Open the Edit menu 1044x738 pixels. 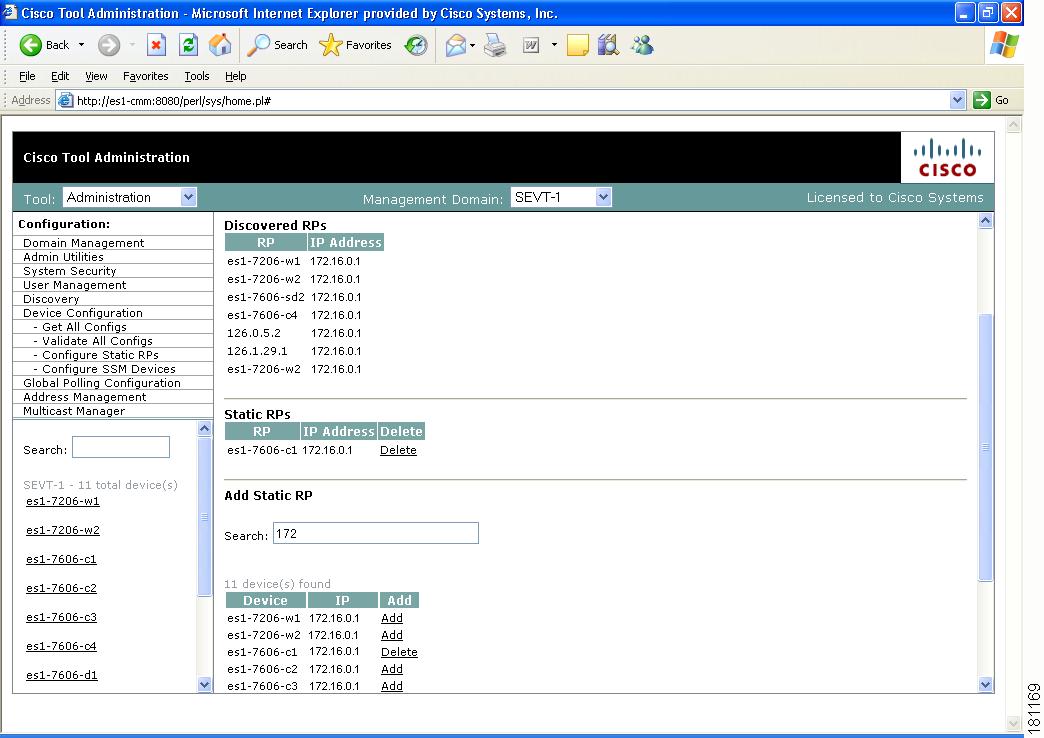pos(60,76)
